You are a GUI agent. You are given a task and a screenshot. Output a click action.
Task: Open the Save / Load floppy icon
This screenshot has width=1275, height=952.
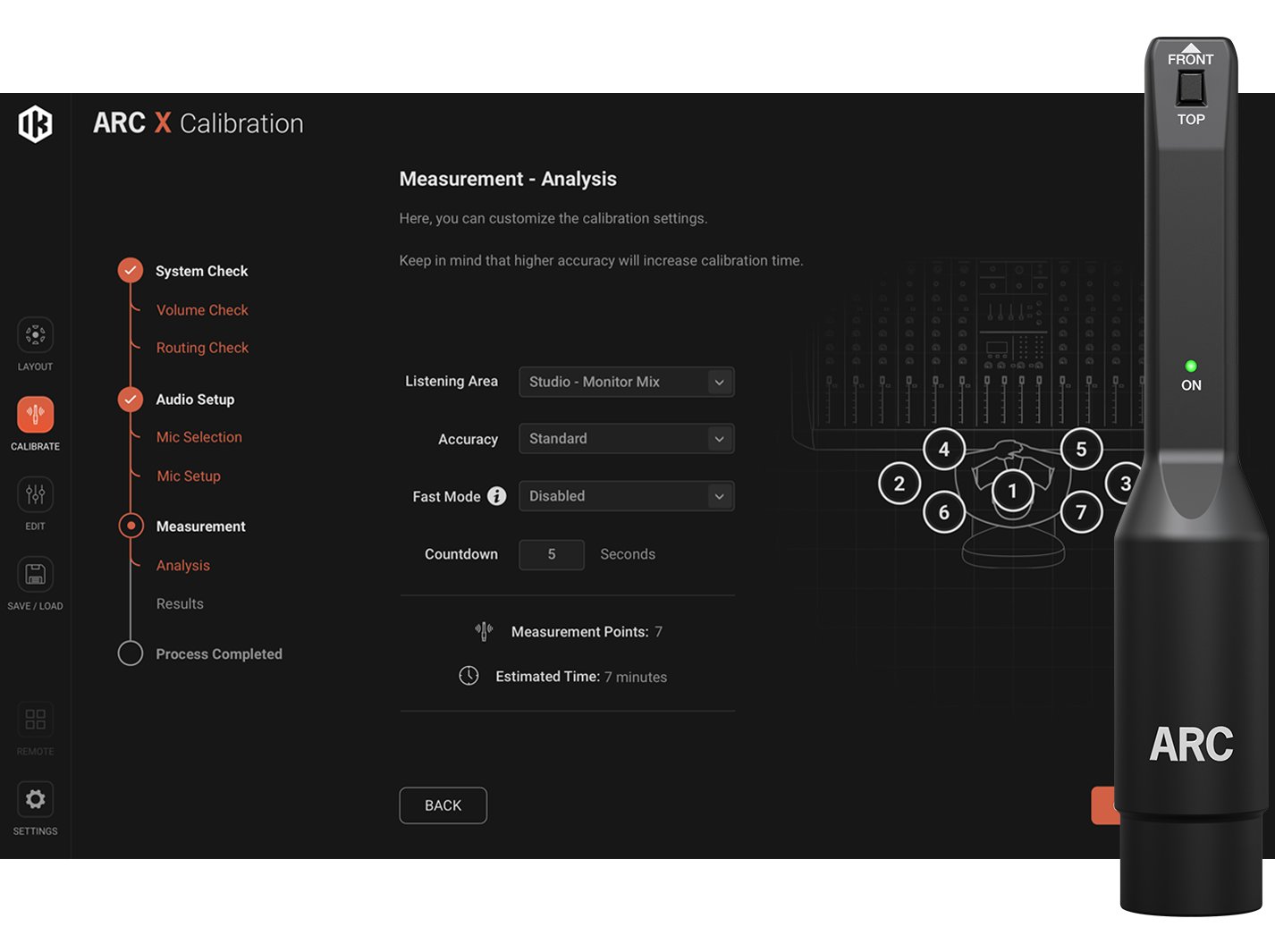pos(35,574)
